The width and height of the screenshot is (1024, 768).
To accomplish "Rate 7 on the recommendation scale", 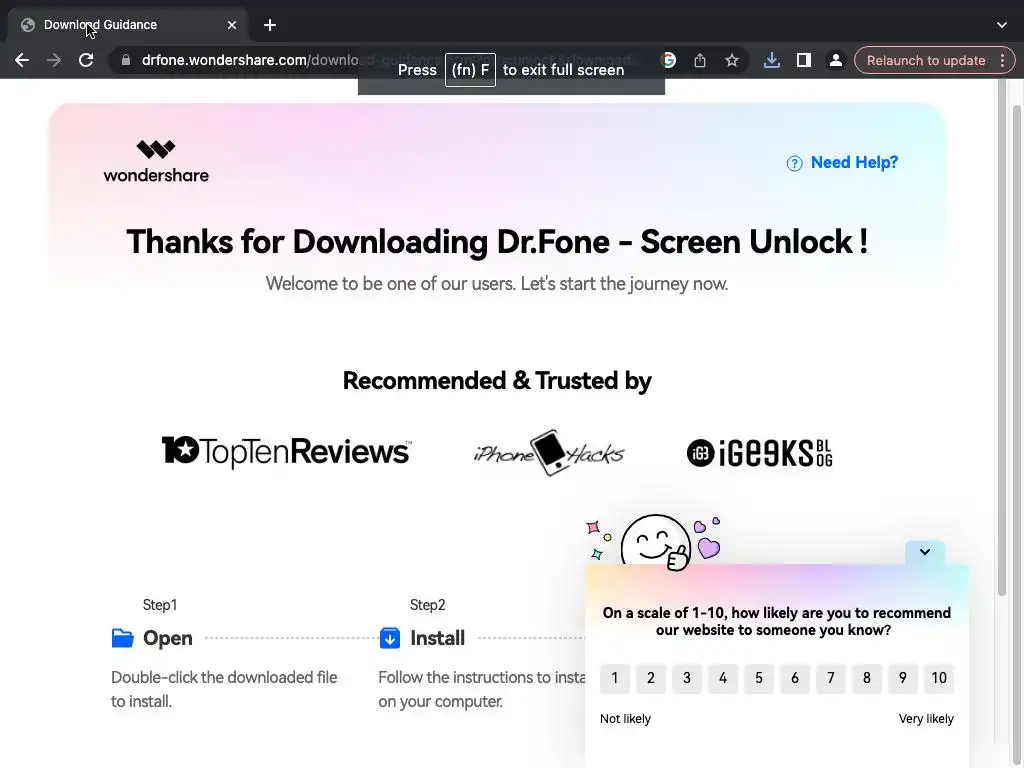I will tap(831, 678).
